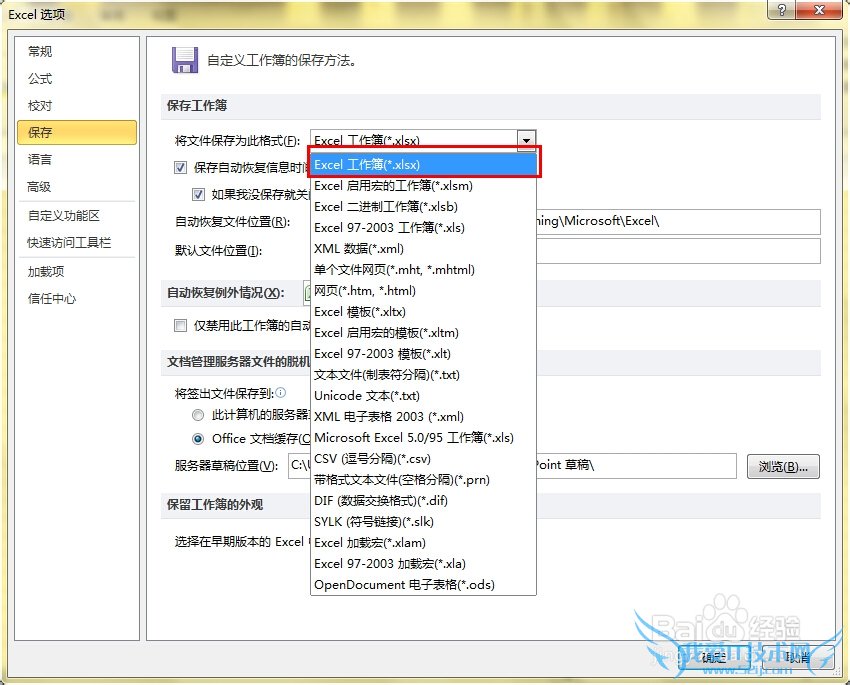Toggle 如果我没保存就关闭 checkbox
Image resolution: width=850 pixels, height=685 pixels.
point(198,194)
